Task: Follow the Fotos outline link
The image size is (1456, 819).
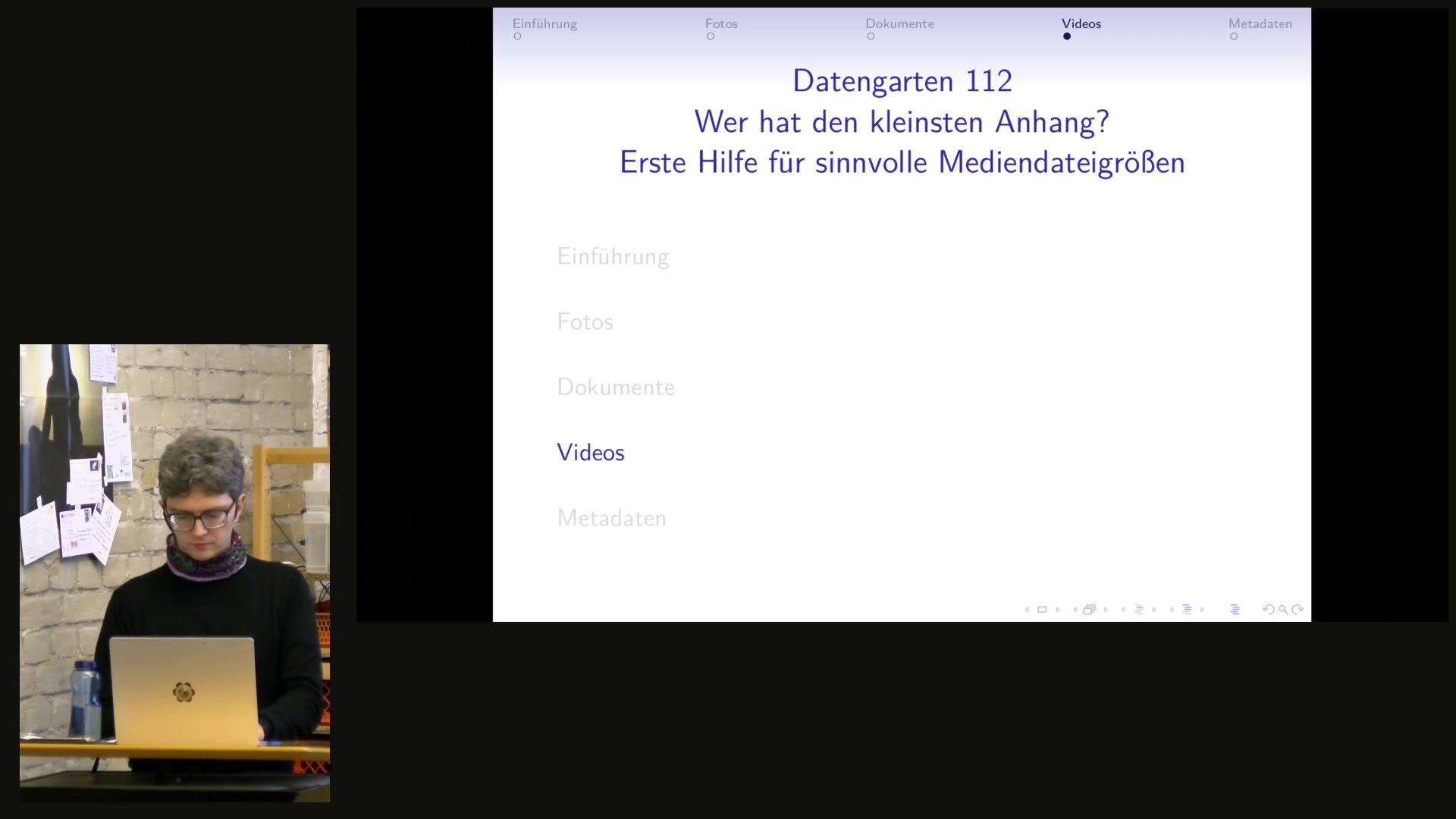Action: click(x=585, y=322)
